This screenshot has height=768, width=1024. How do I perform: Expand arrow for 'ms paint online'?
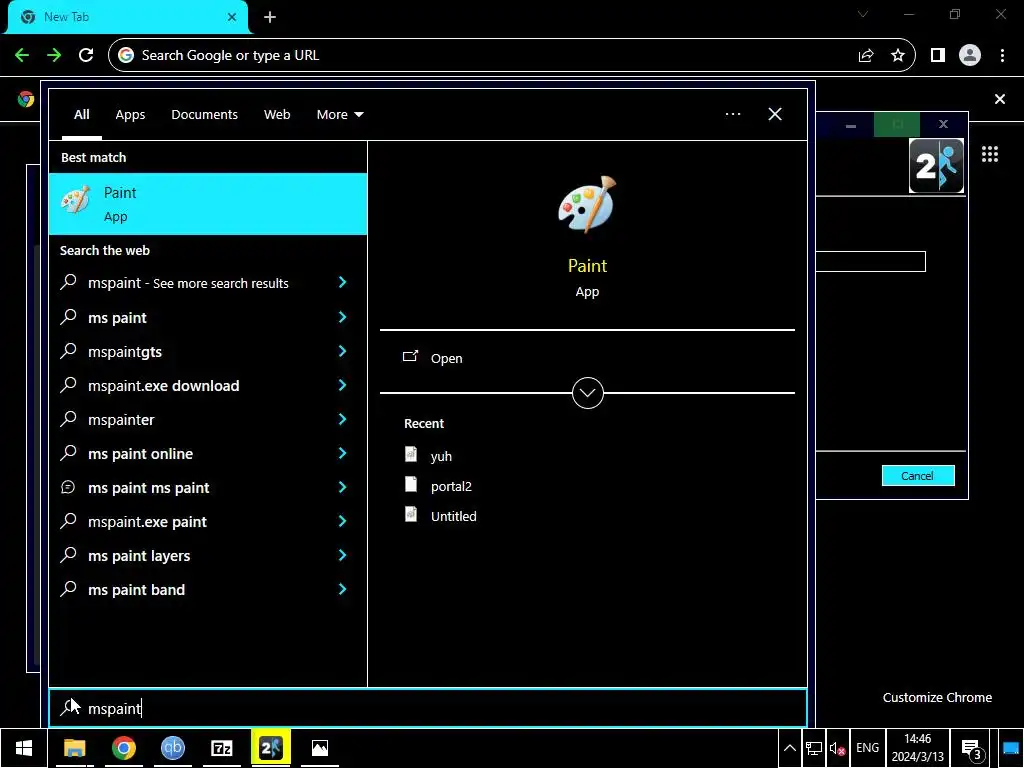(342, 453)
